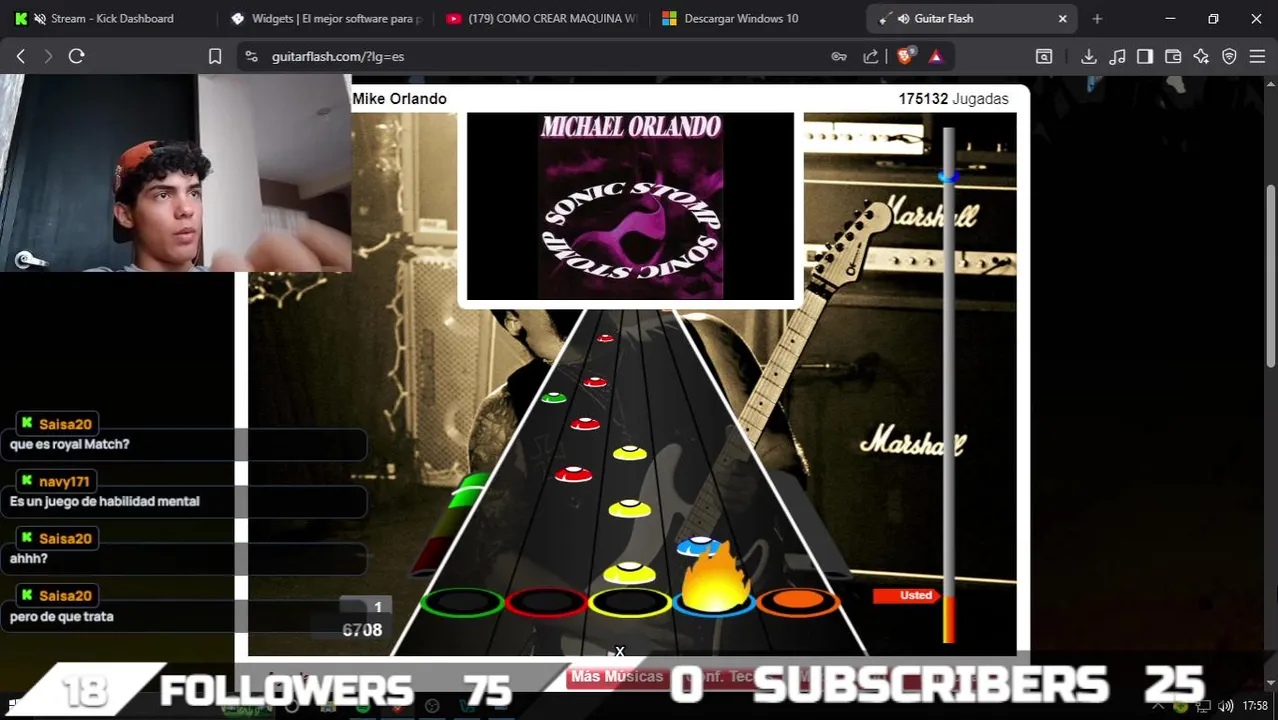Click the flaming blue fret button
This screenshot has height=720, width=1278.
click(714, 598)
